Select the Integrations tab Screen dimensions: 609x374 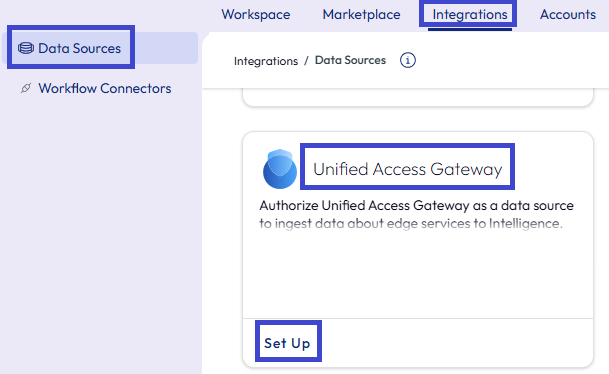point(470,15)
